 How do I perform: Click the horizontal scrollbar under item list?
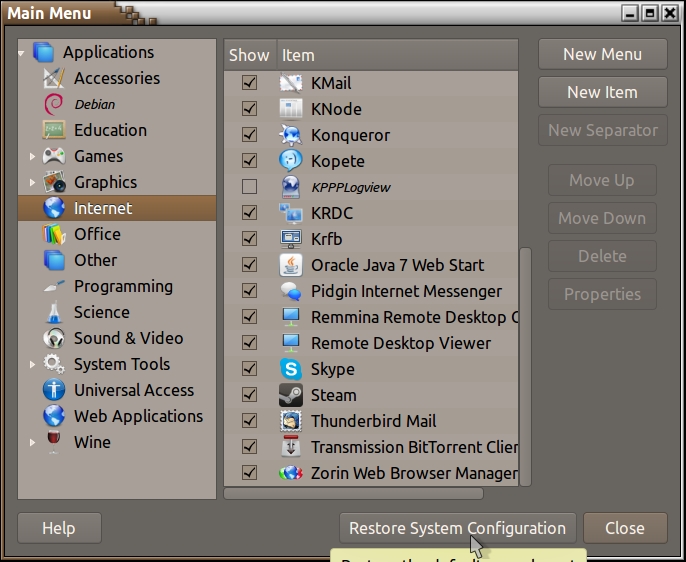tap(353, 493)
